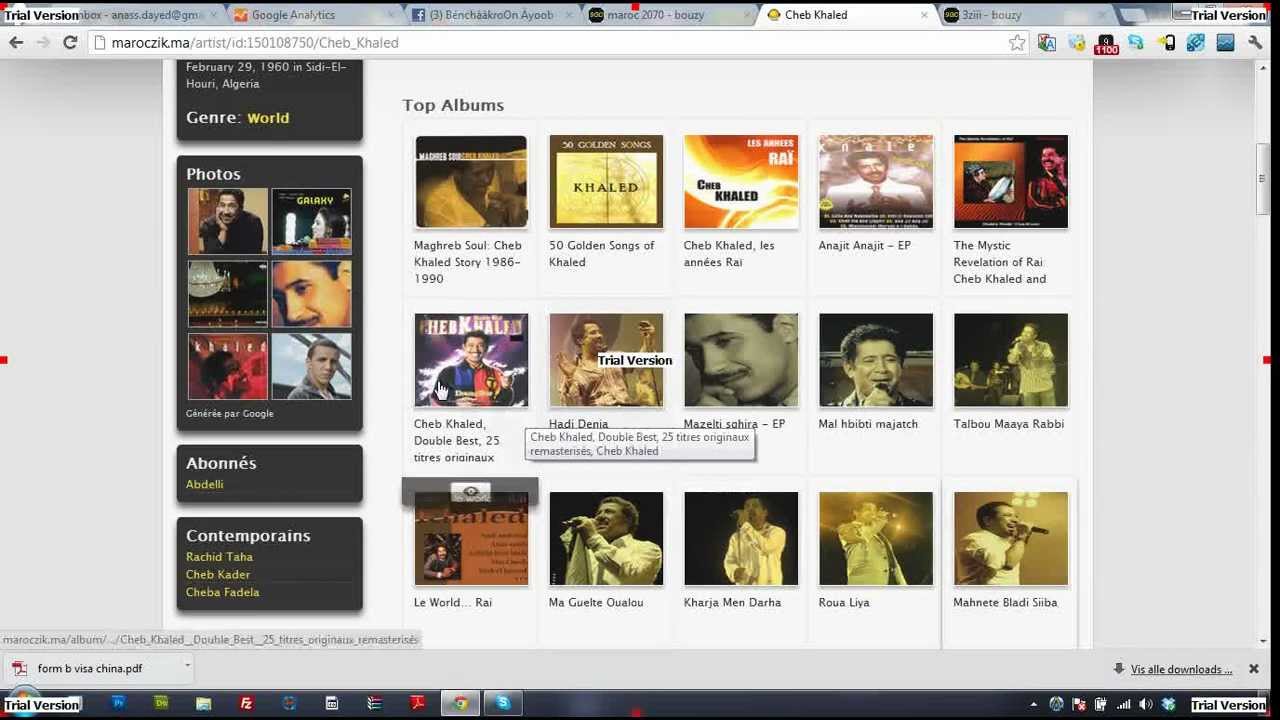This screenshot has width=1280, height=720.
Task: Open the Skype extension in Chrome toolbar
Action: click(1136, 42)
